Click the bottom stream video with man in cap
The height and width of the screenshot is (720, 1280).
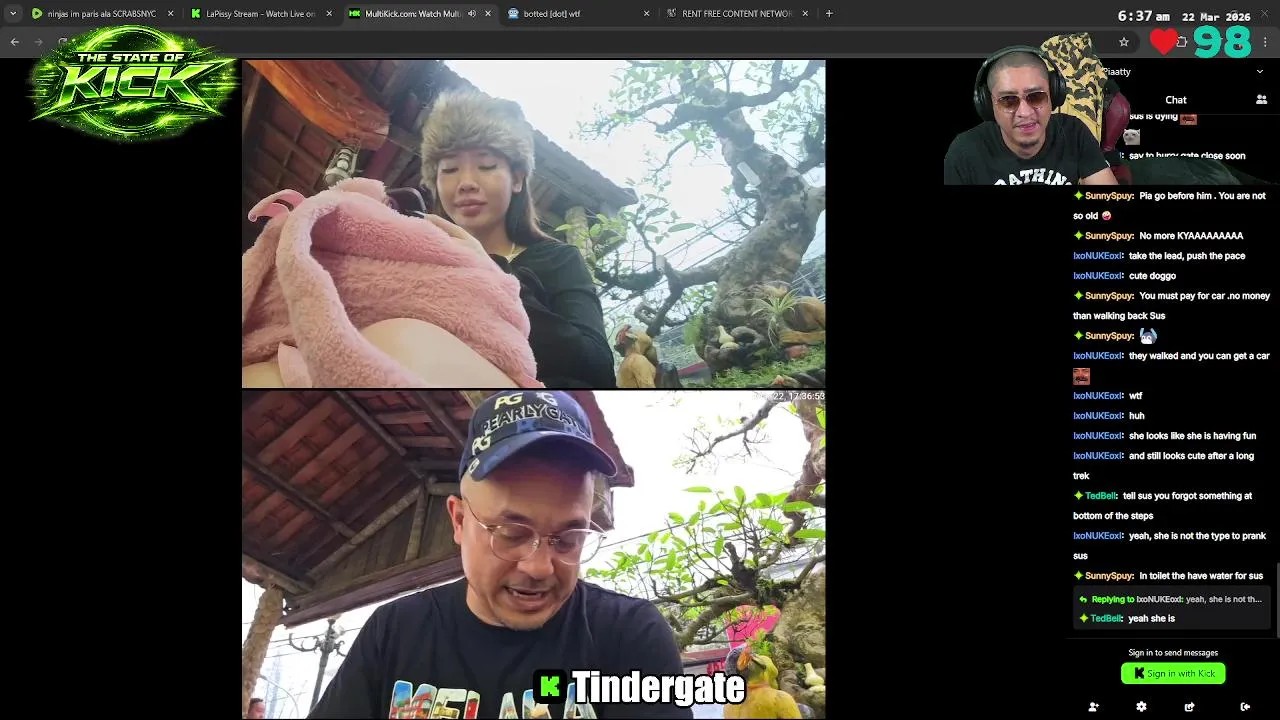[534, 555]
